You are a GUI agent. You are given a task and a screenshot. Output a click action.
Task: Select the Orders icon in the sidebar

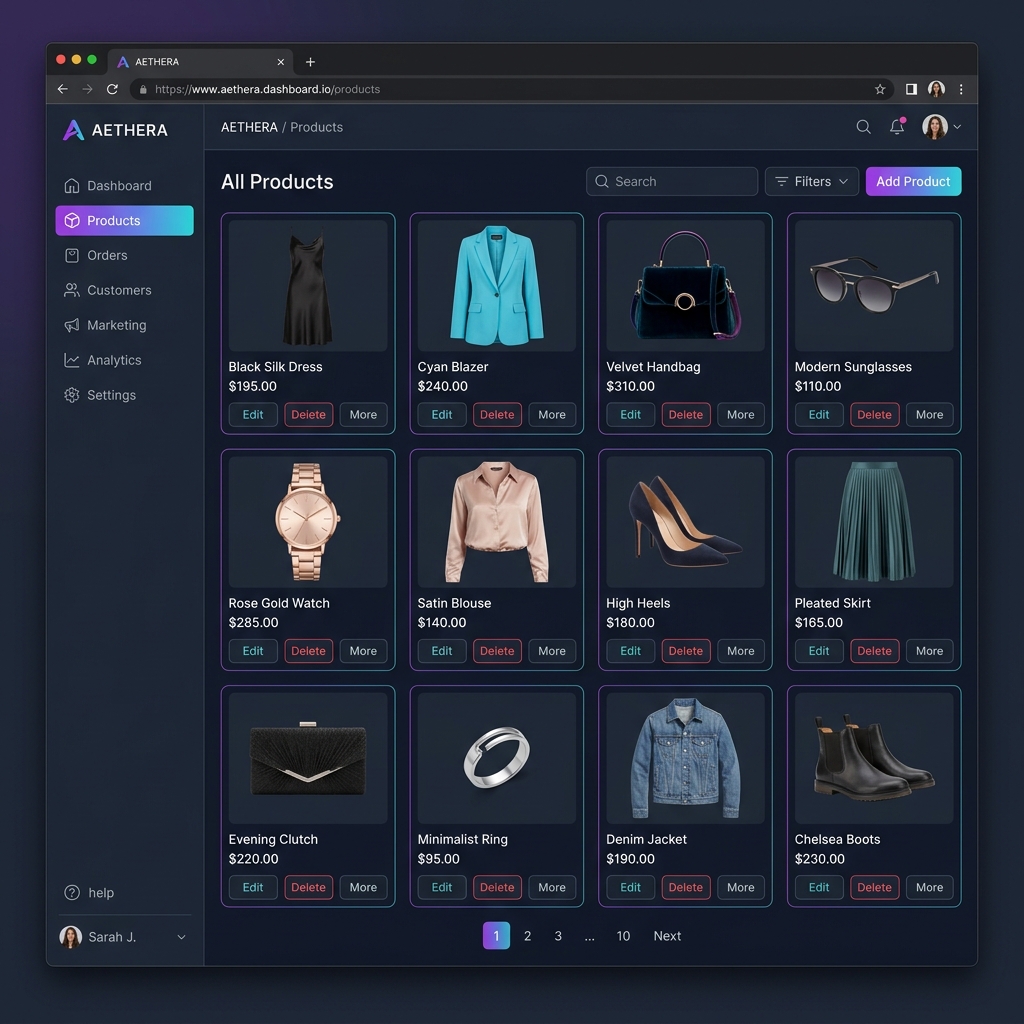pos(70,255)
